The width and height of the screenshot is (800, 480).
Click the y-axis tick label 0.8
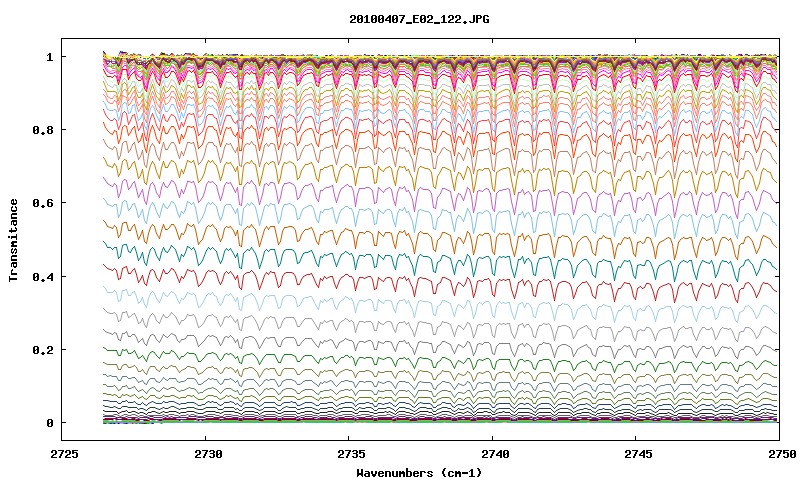(x=43, y=130)
